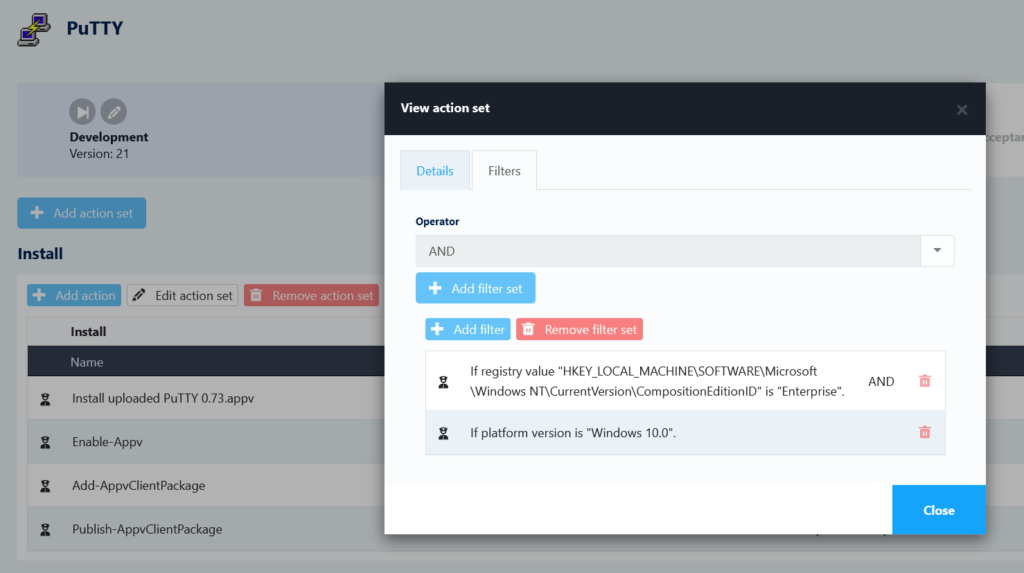Open the AND operator combo box
1024x573 pixels.
pyautogui.click(x=668, y=251)
